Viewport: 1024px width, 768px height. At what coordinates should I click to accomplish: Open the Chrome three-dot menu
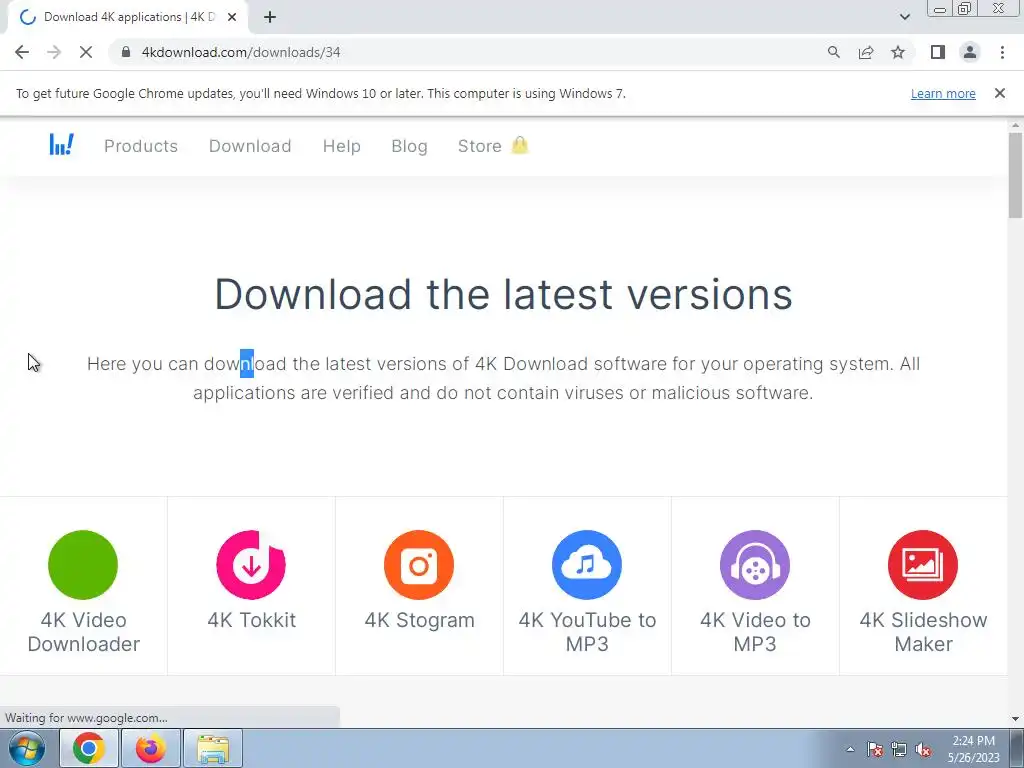click(x=1002, y=52)
